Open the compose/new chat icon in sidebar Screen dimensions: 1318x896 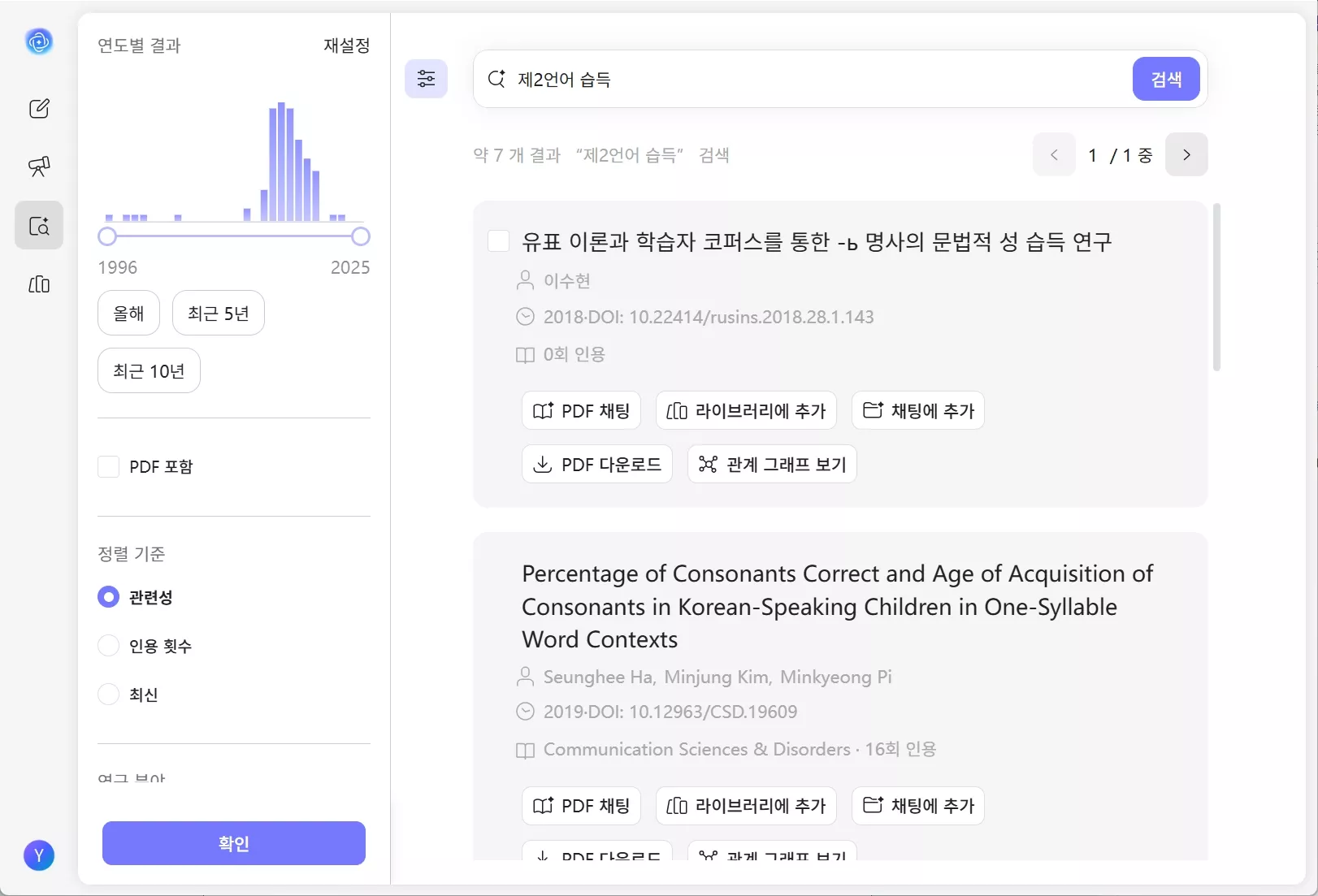pyautogui.click(x=38, y=108)
